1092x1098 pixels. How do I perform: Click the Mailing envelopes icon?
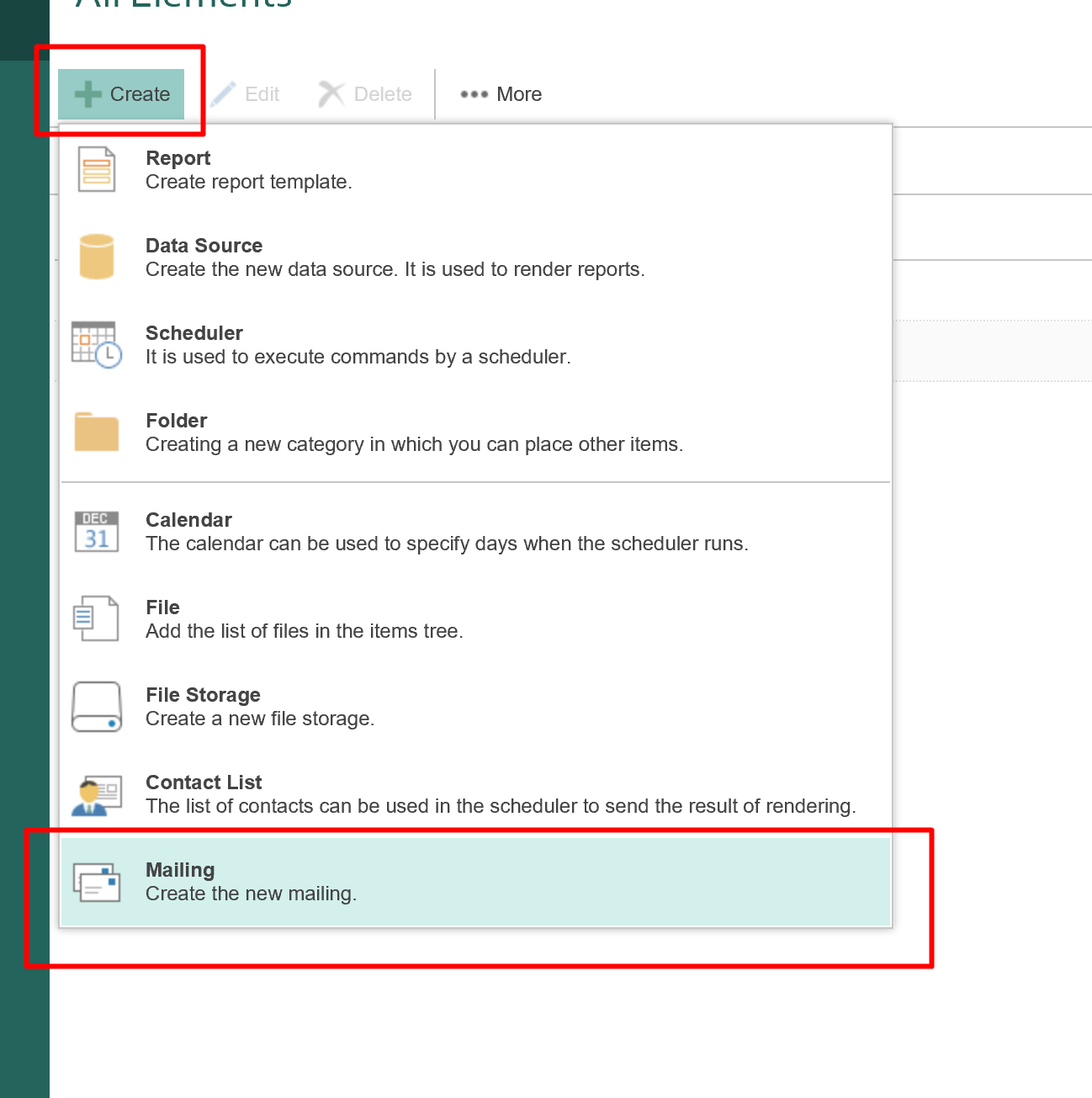(x=97, y=882)
